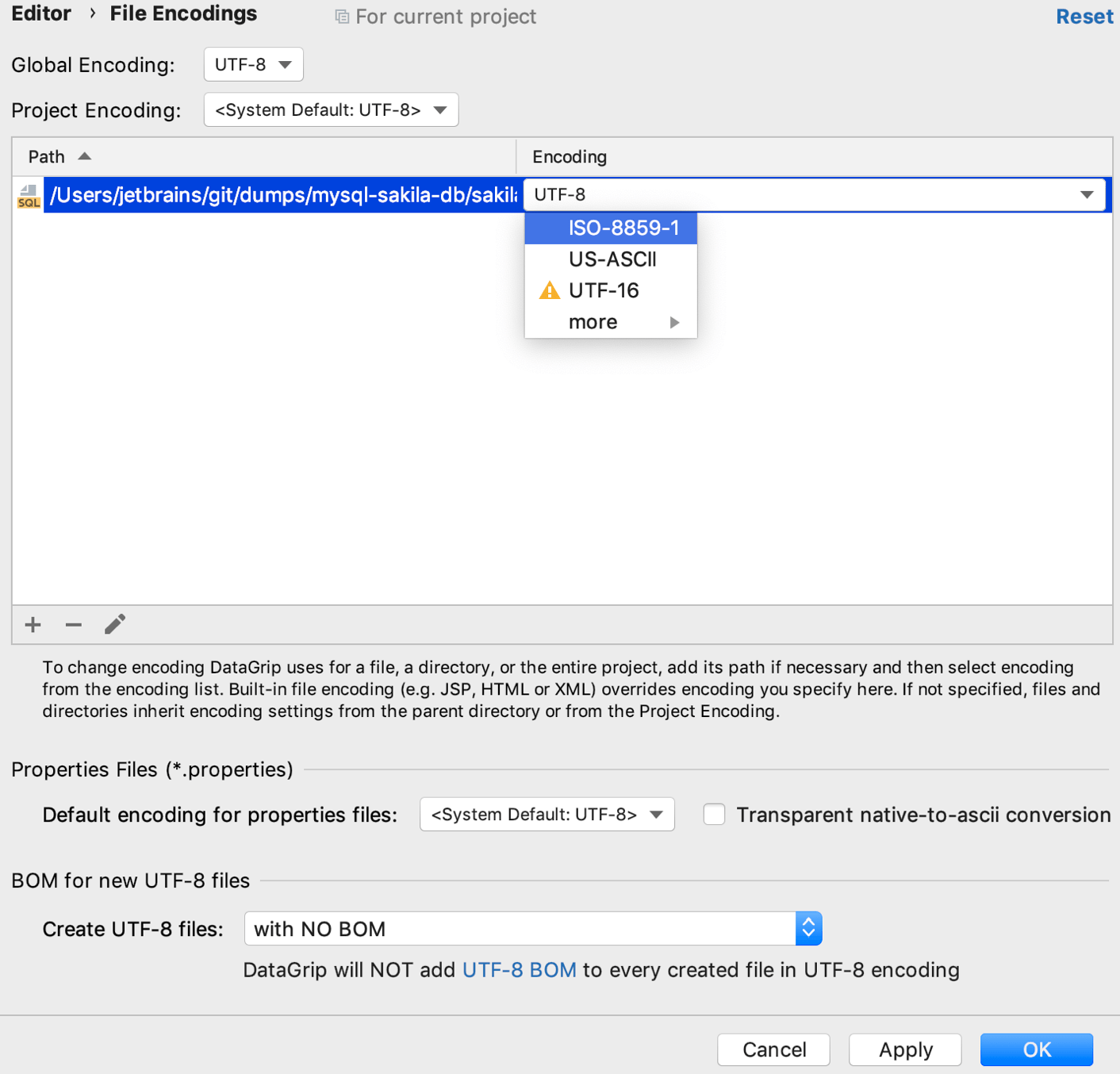Click the Create UTF-8 files stepper control
Viewport: 1120px width, 1074px height.
[808, 928]
